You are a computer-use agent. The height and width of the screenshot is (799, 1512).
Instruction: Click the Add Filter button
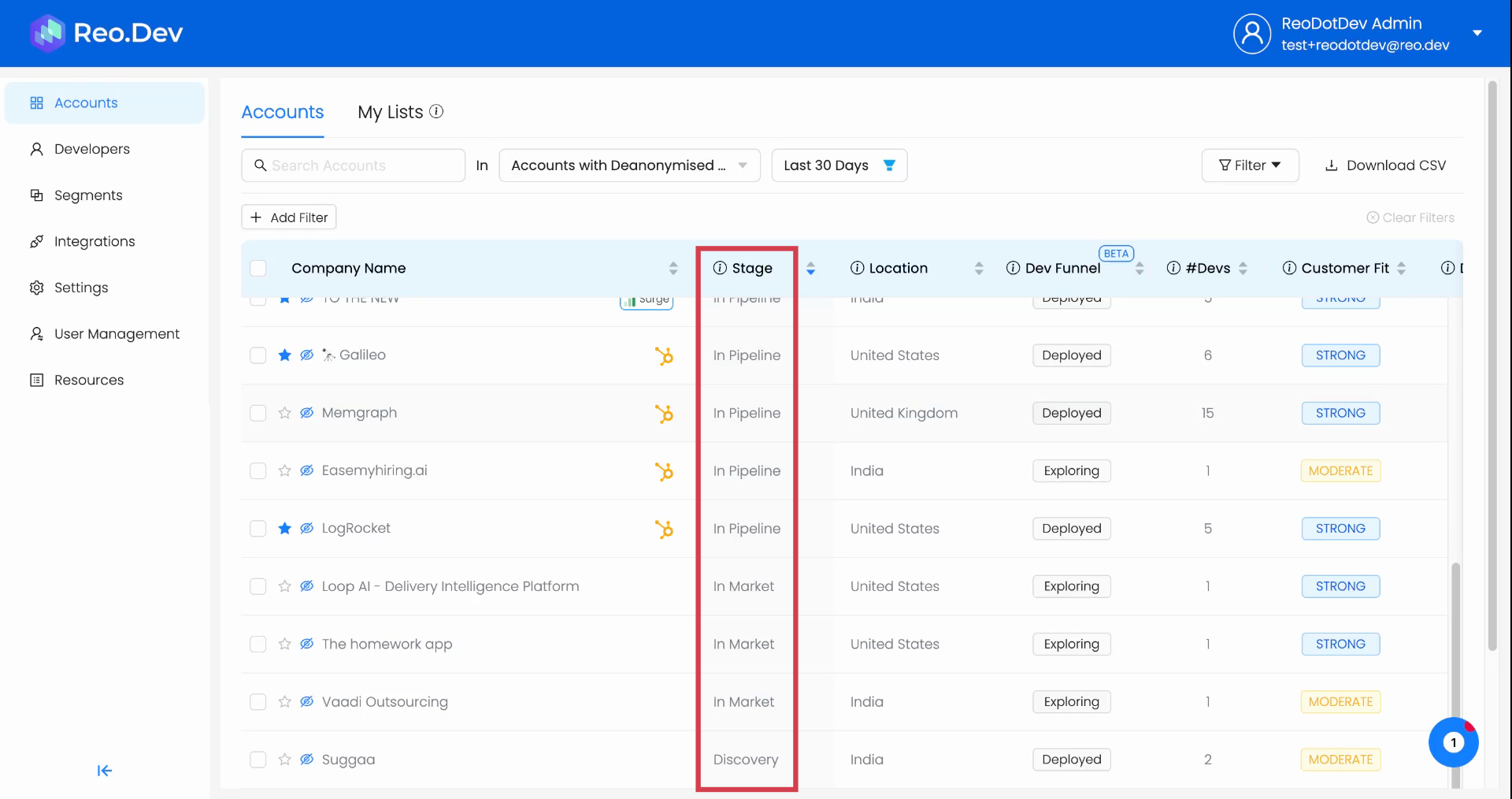(289, 217)
